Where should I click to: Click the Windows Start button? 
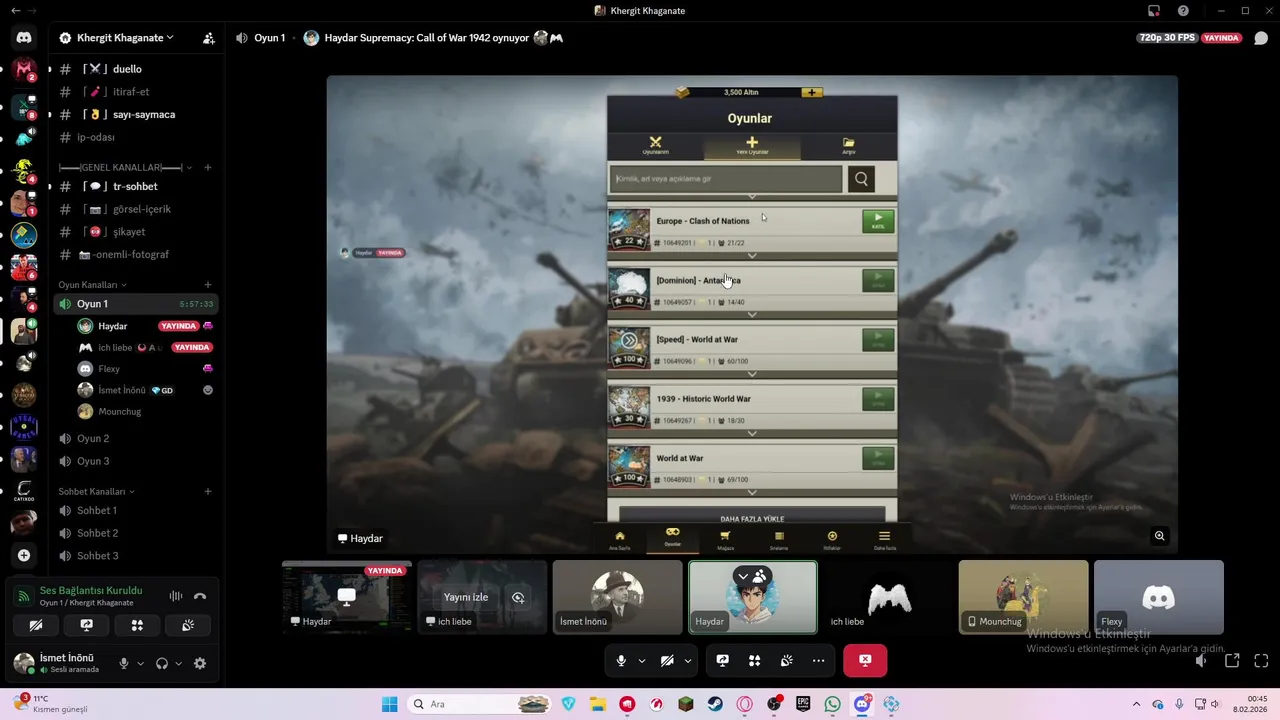[389, 704]
